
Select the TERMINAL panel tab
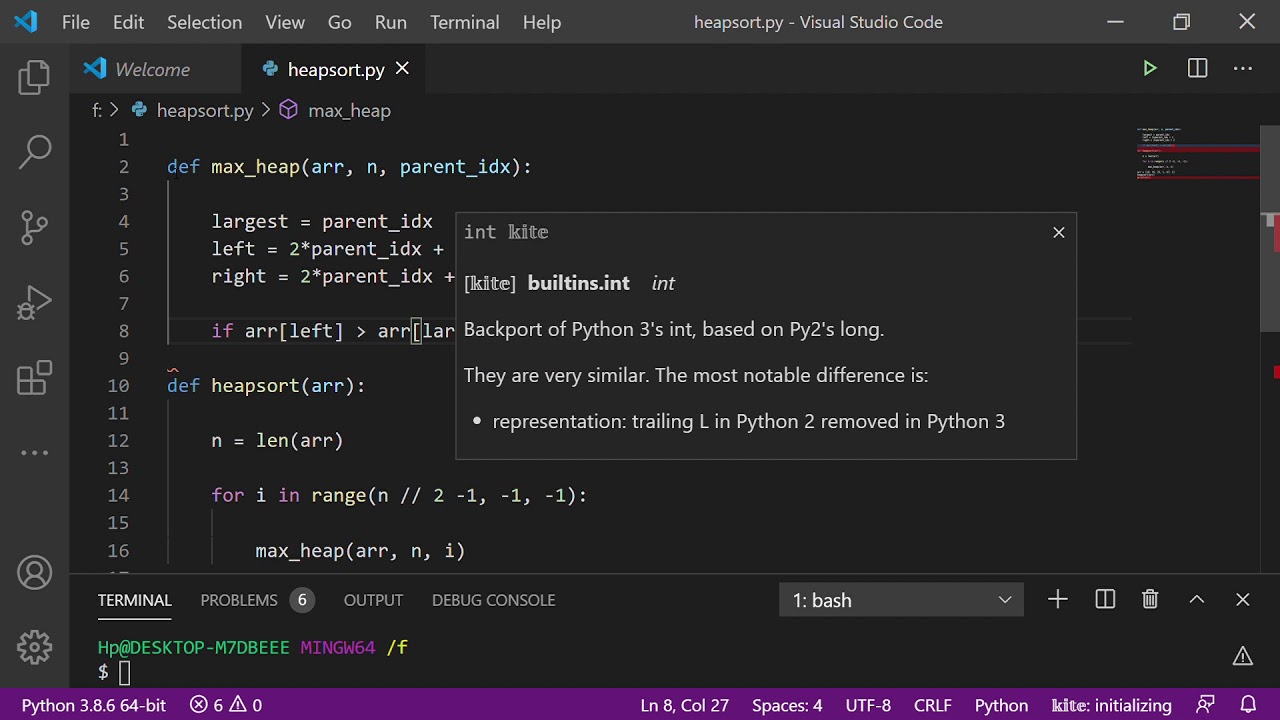click(x=135, y=600)
